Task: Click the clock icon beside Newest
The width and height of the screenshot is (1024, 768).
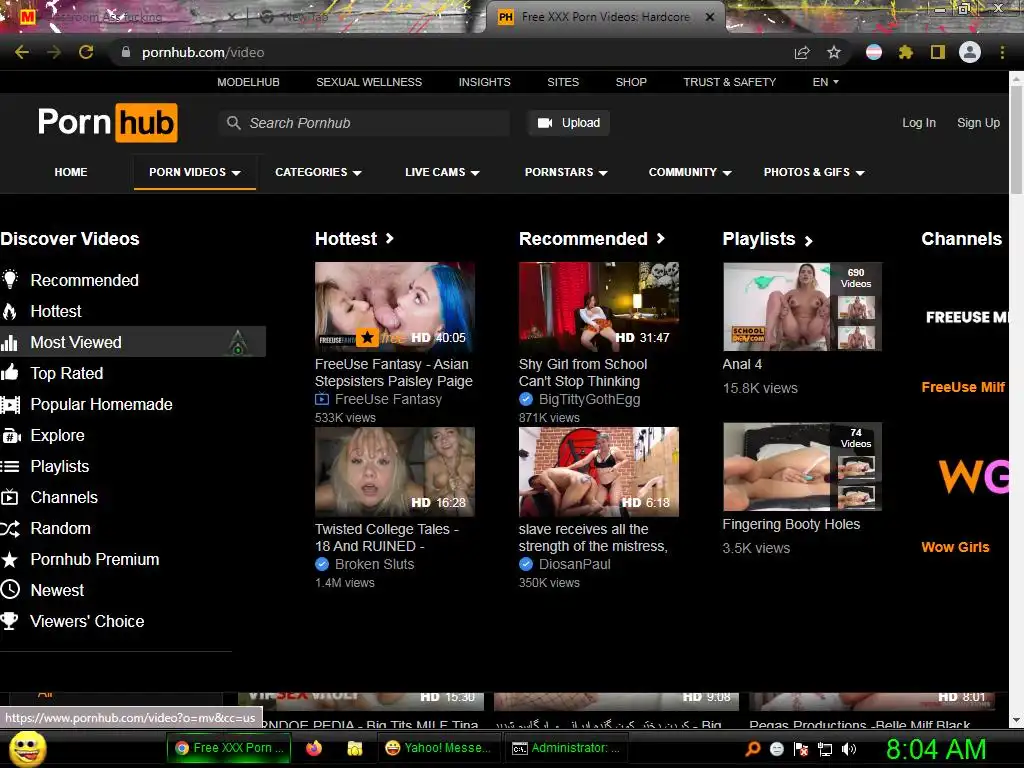Action: click(x=10, y=590)
